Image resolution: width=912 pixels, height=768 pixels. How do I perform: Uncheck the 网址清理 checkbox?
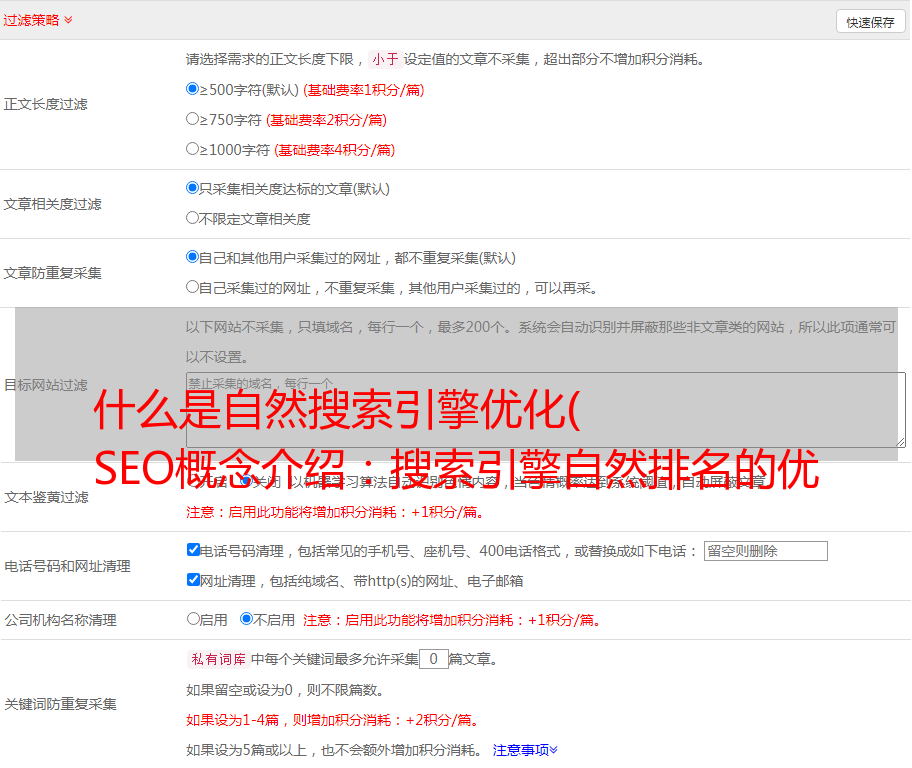click(x=194, y=580)
